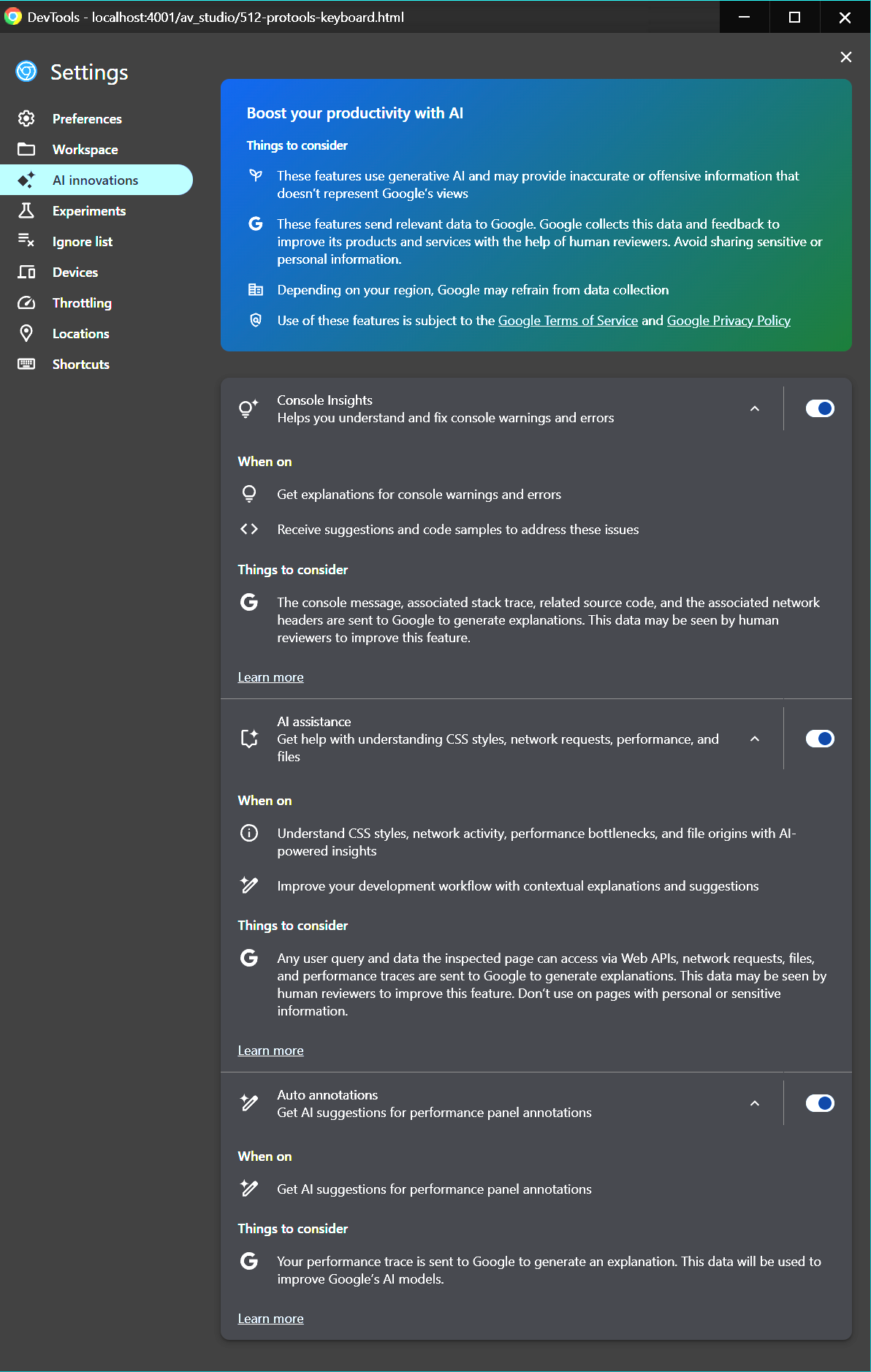Screen dimensions: 871x1372
Task: Collapse the Auto annotations section
Action: 755,1104
